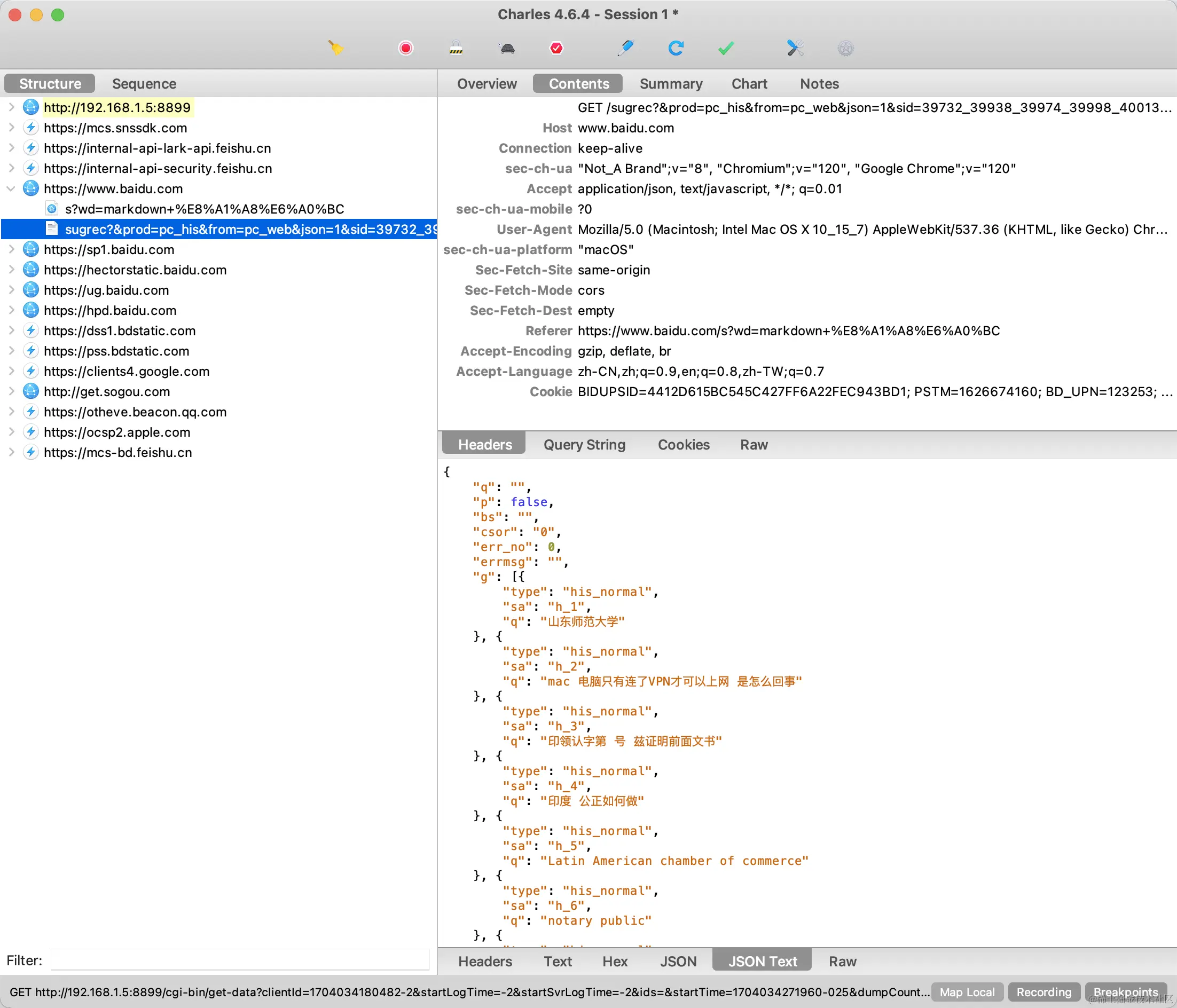Expand the https://sp1.baidu.com node

pos(11,249)
